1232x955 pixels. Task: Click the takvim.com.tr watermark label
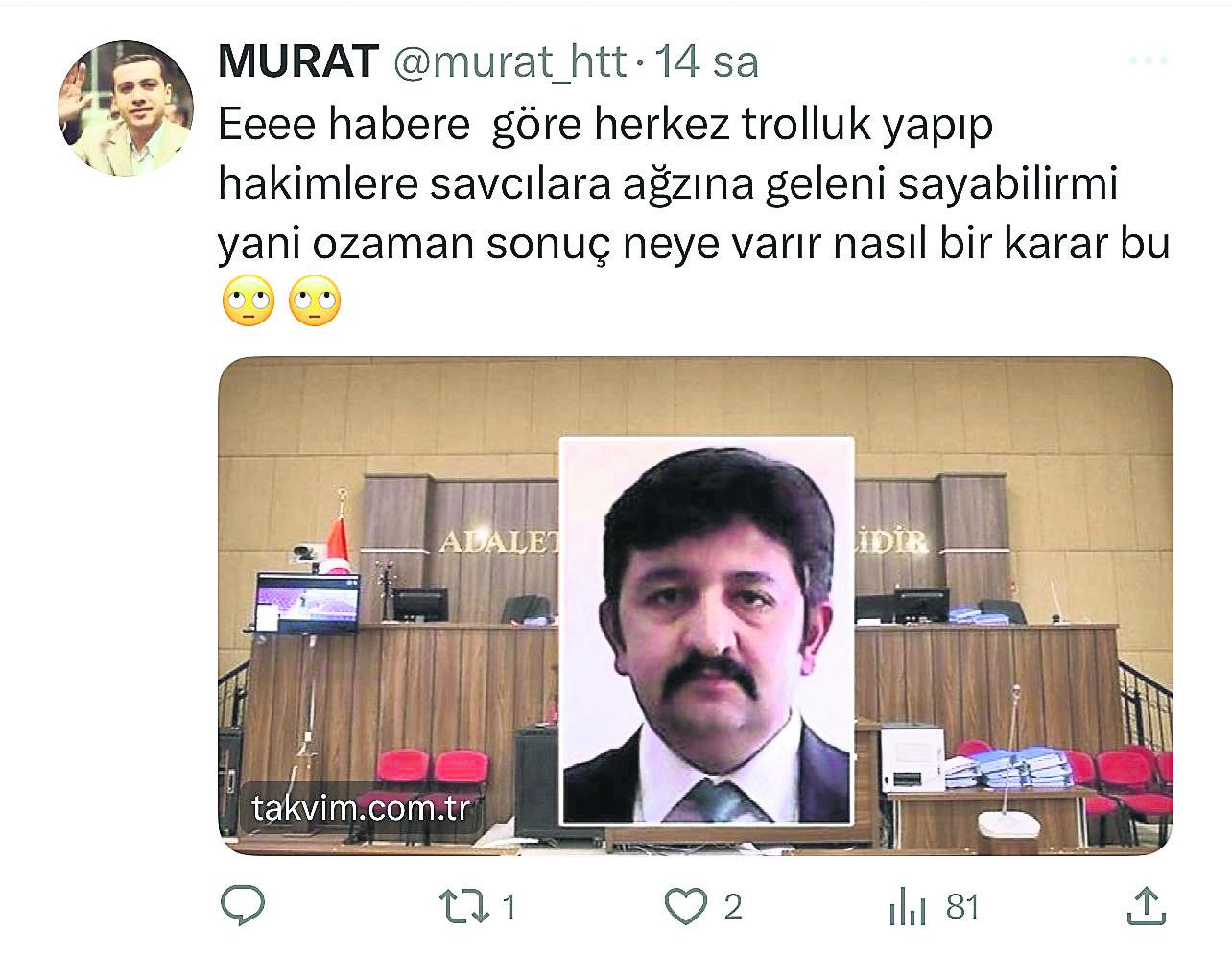click(x=361, y=808)
